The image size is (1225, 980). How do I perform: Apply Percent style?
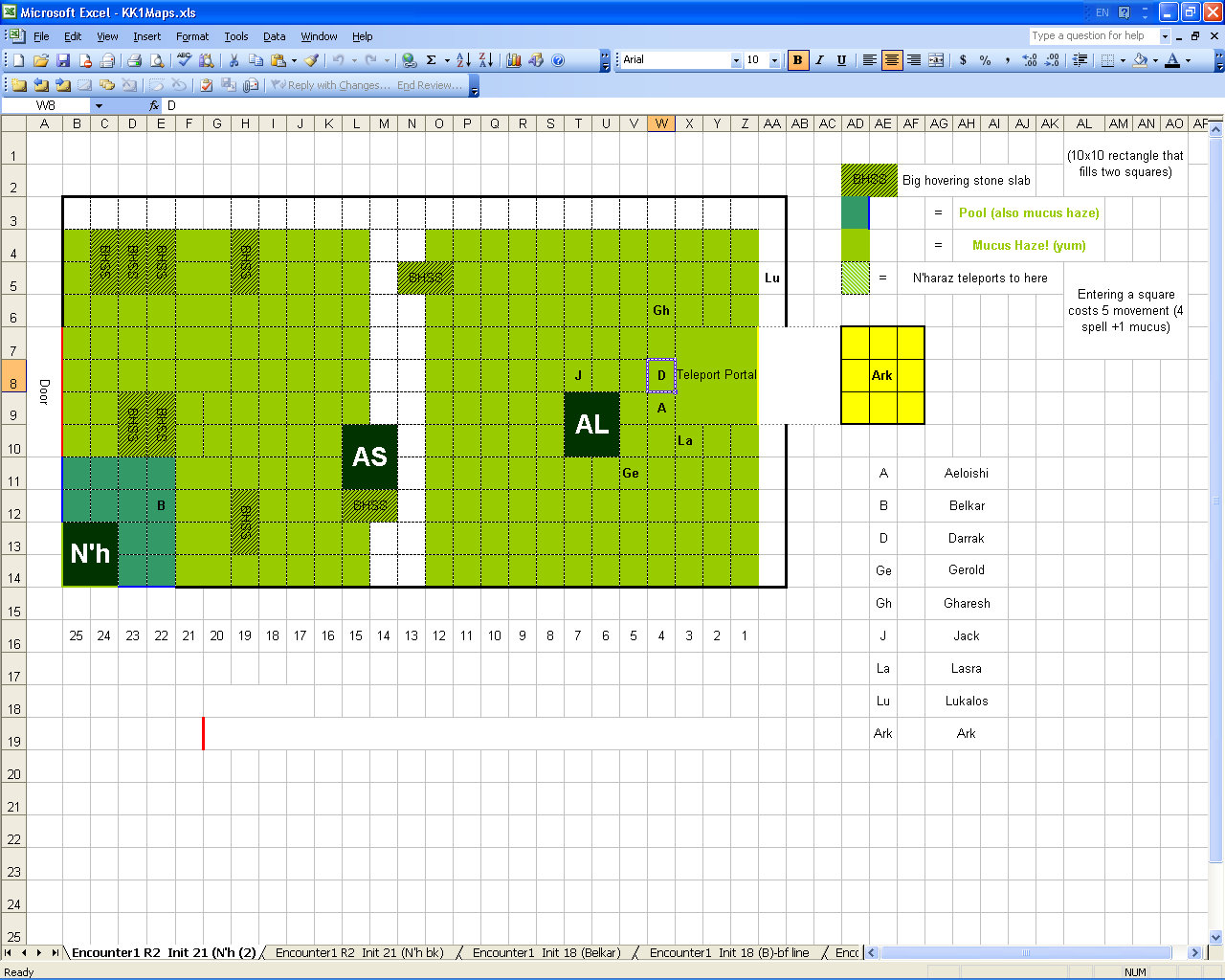[986, 60]
